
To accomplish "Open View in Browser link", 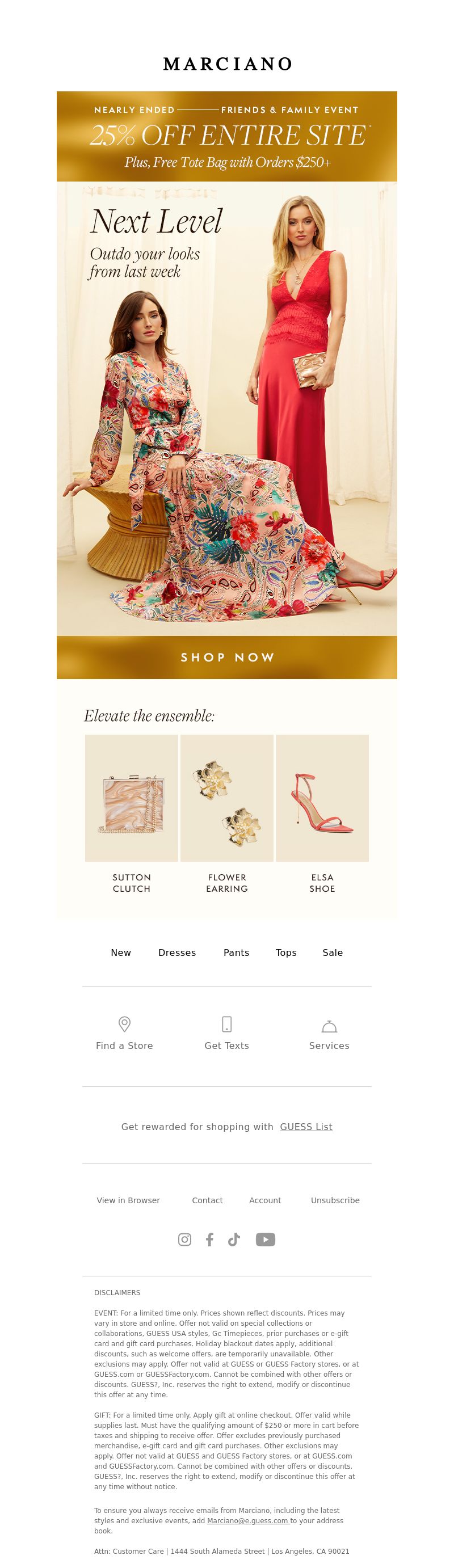I will [x=128, y=1200].
